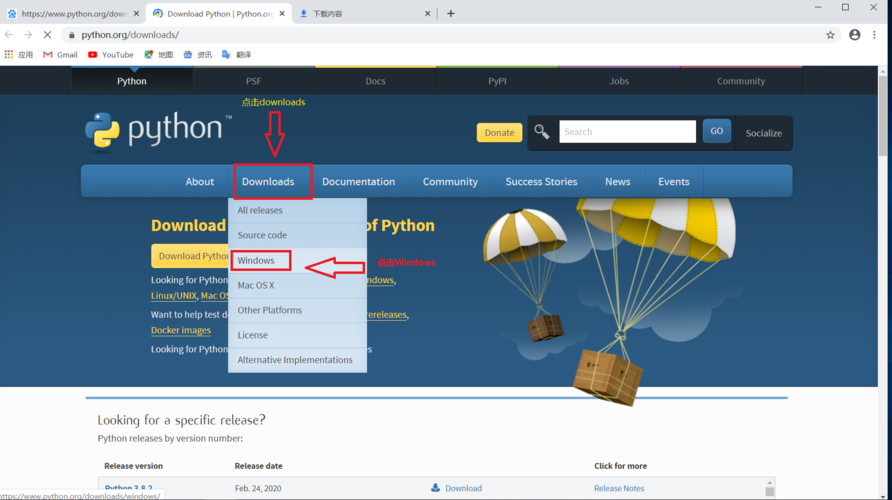This screenshot has width=892, height=500.
Task: Open the Docker images link
Action: point(181,330)
